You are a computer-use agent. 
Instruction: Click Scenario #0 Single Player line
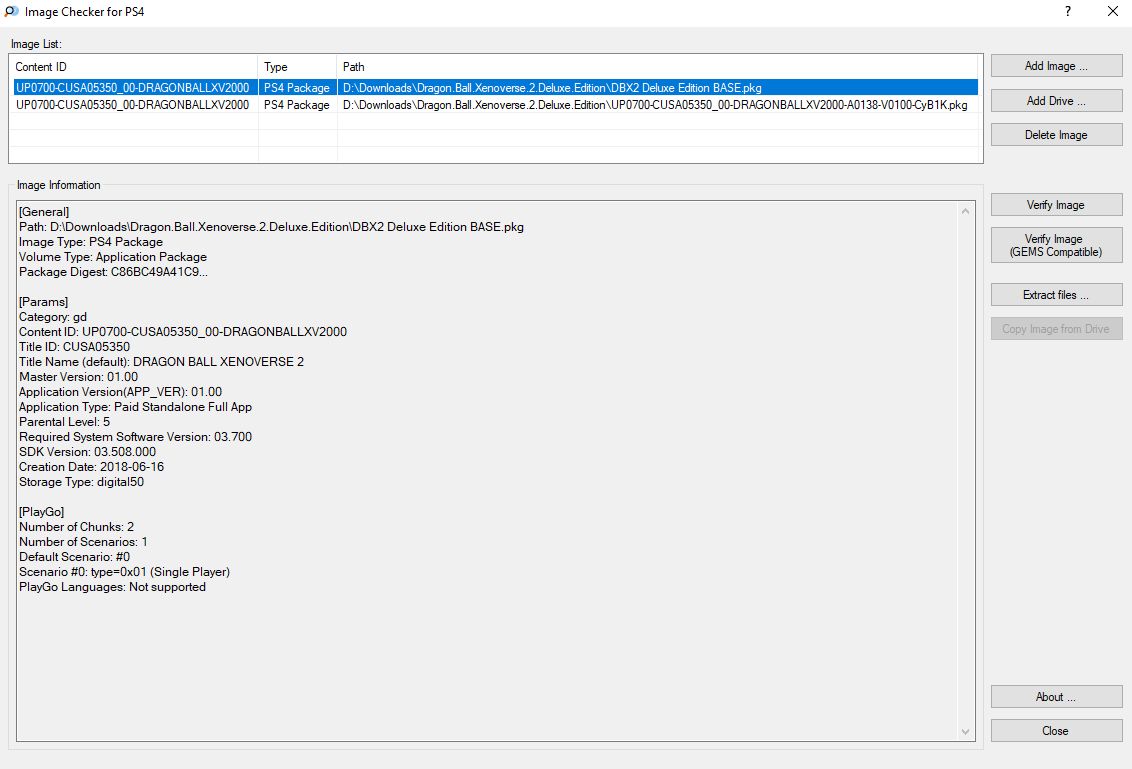point(125,572)
